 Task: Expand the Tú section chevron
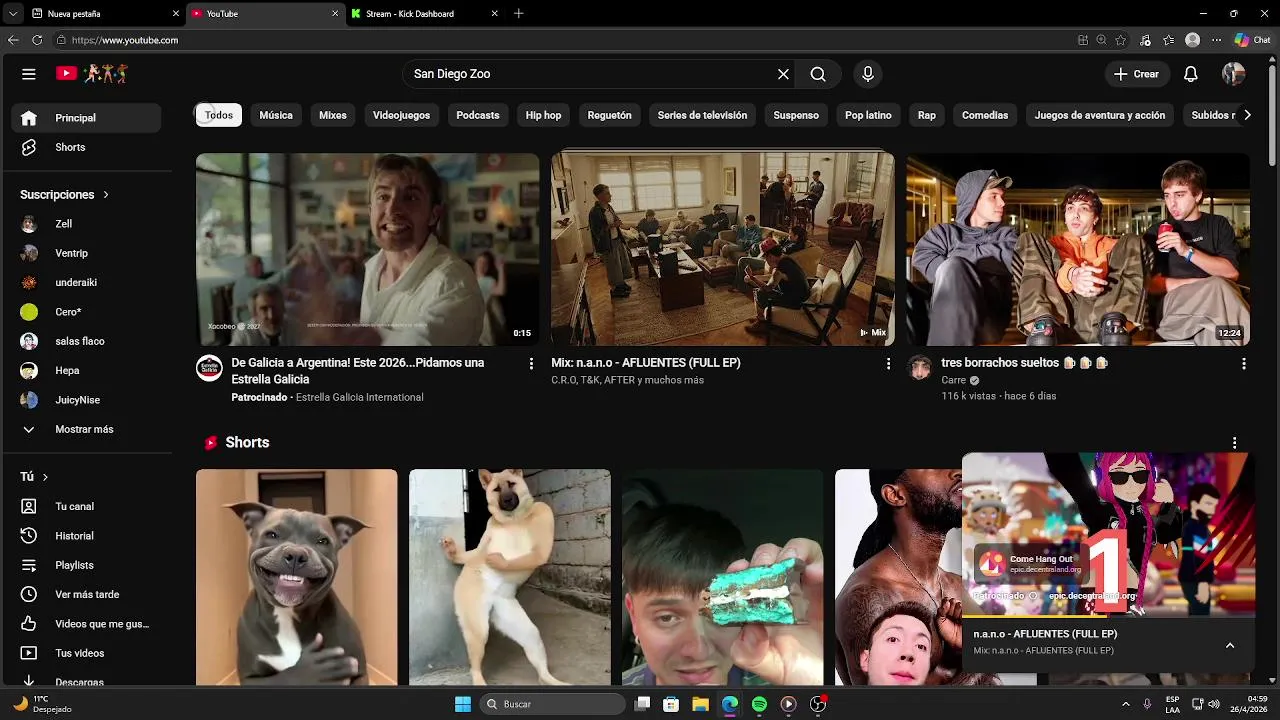coord(45,477)
